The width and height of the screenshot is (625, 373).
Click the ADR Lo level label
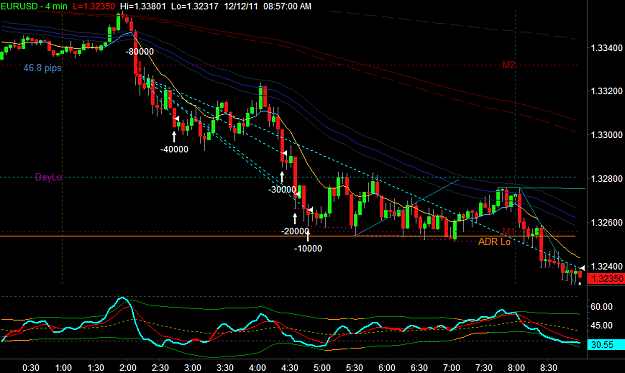pyautogui.click(x=494, y=242)
